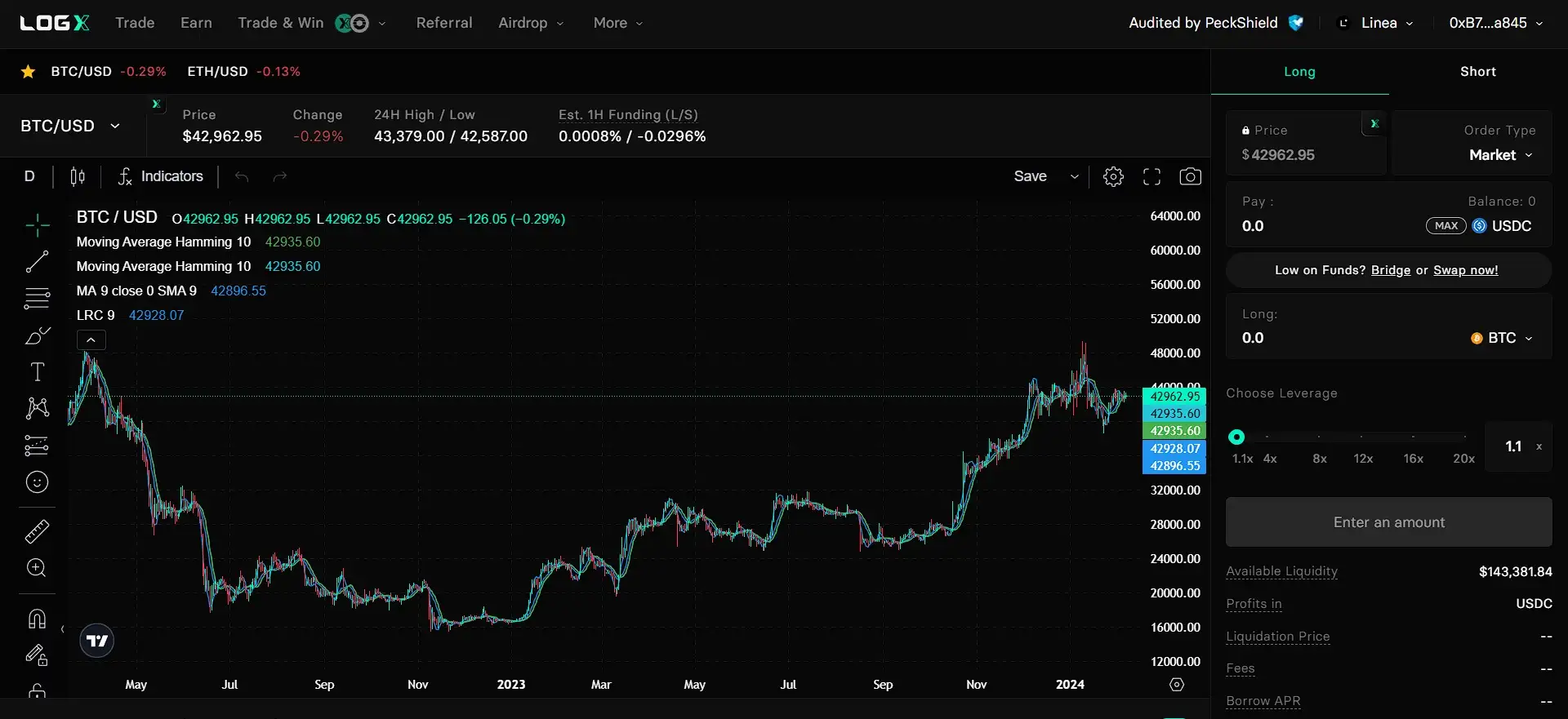
Task: Open the Linea network selector
Action: (x=1379, y=23)
